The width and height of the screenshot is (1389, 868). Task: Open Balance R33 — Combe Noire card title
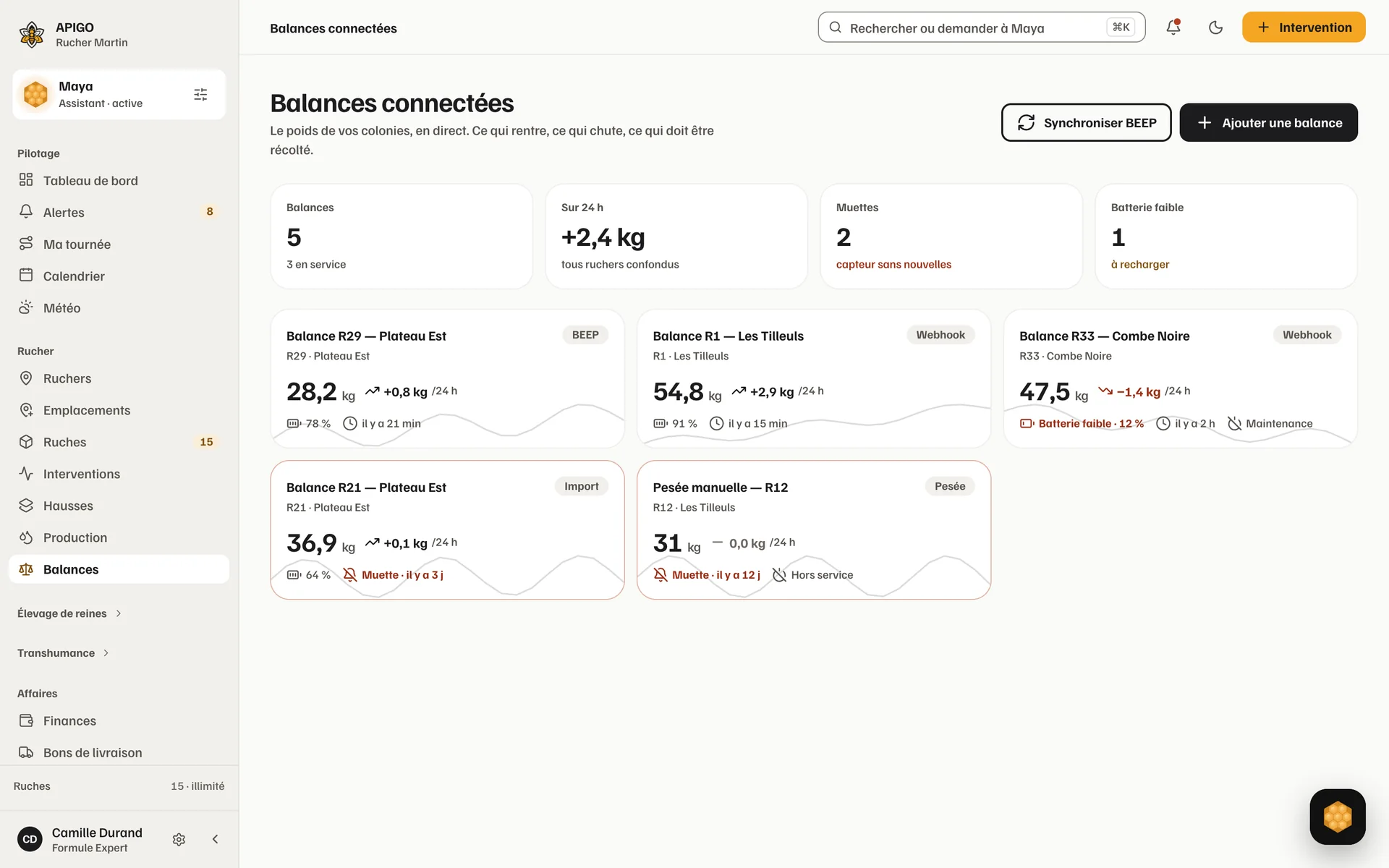coord(1104,336)
